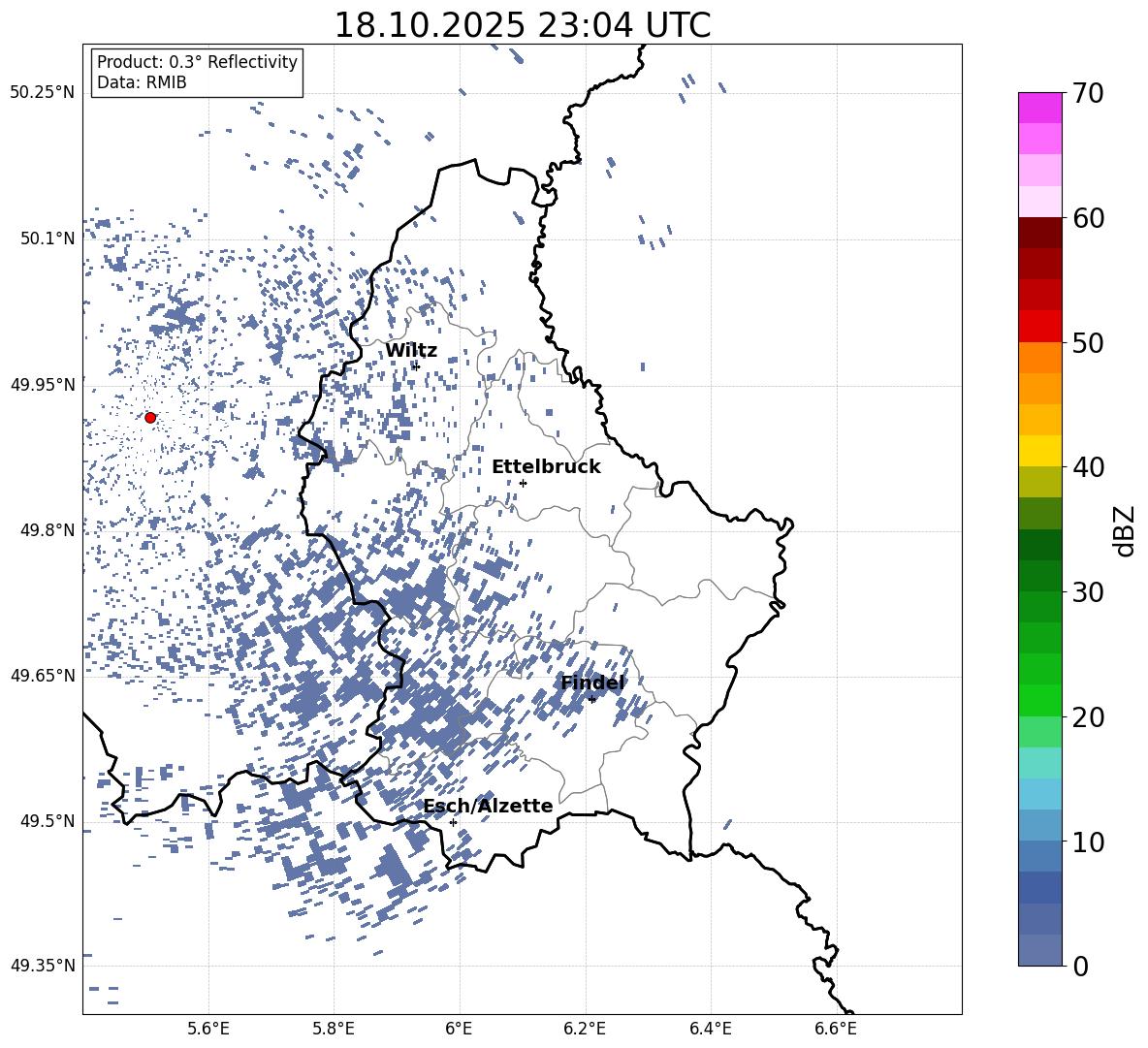The image size is (1148, 1048).
Task: Click the Ettelbruck cross marker
Action: point(523,483)
